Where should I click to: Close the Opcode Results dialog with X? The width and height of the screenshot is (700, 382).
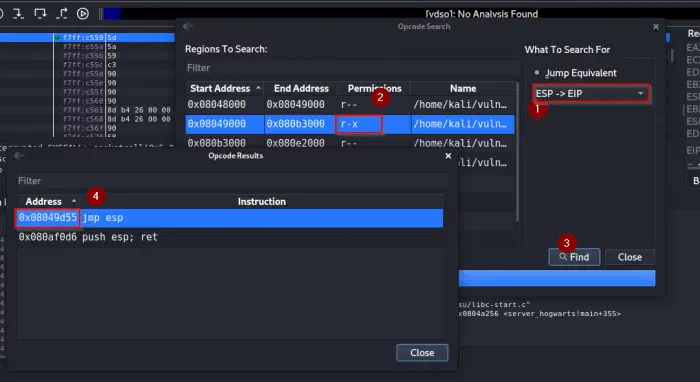448,156
